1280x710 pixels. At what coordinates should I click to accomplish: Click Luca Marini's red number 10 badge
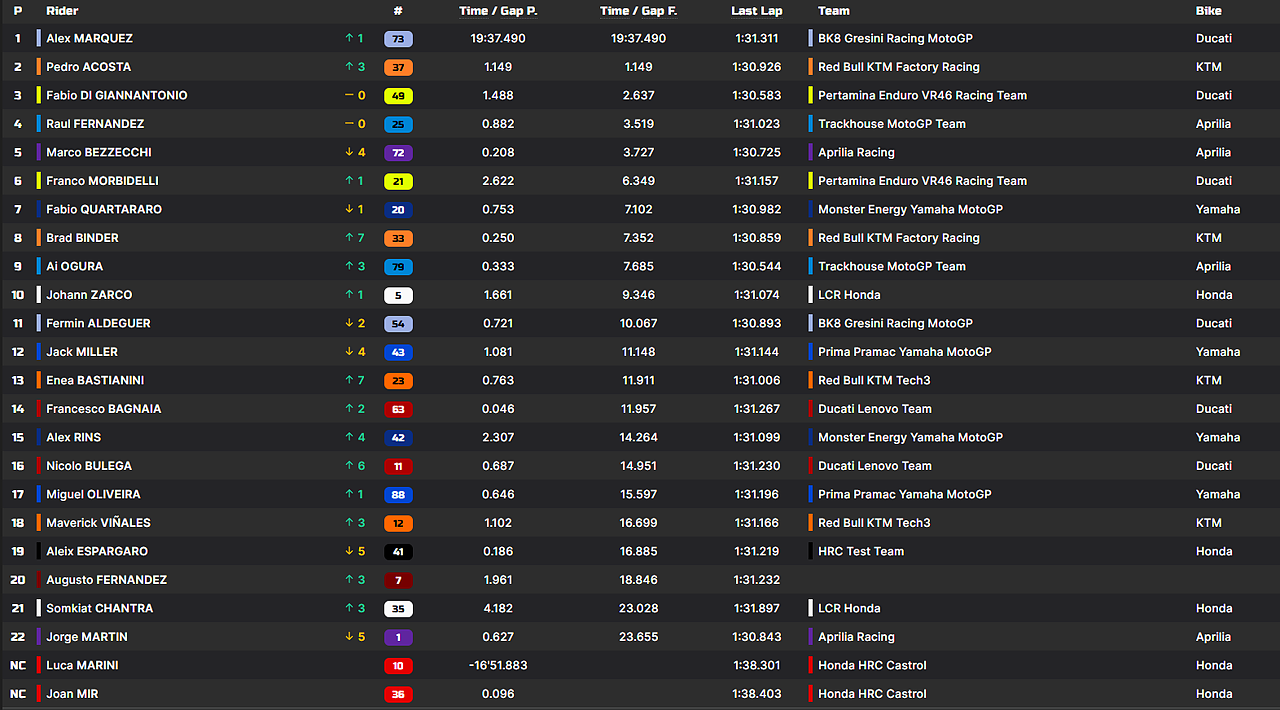[x=398, y=666]
